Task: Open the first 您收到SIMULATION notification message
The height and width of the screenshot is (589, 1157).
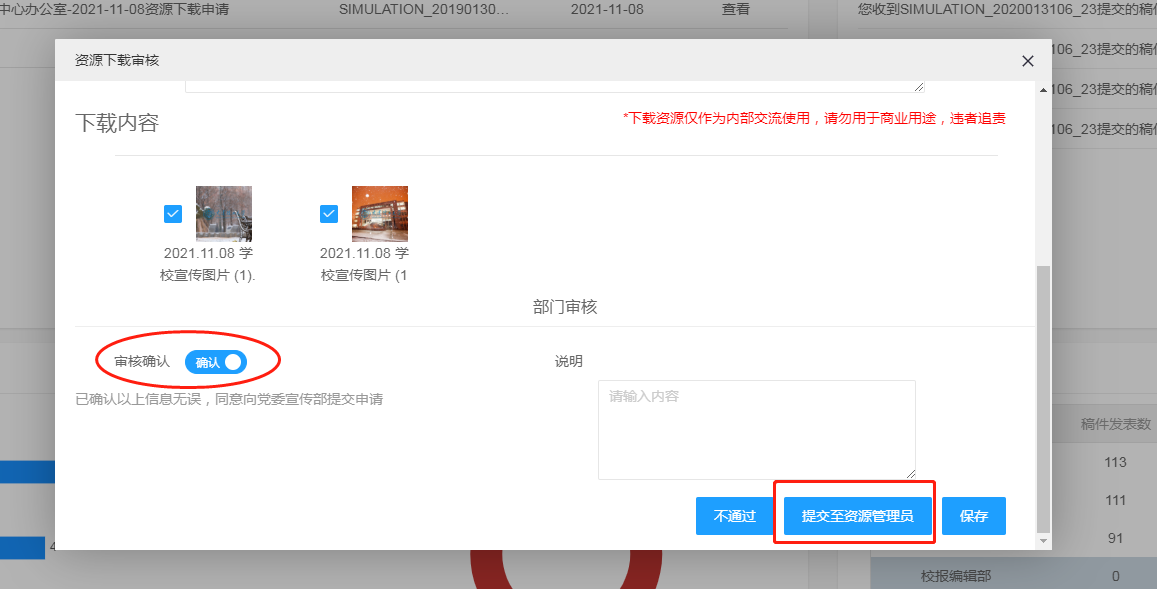Action: click(1030, 8)
